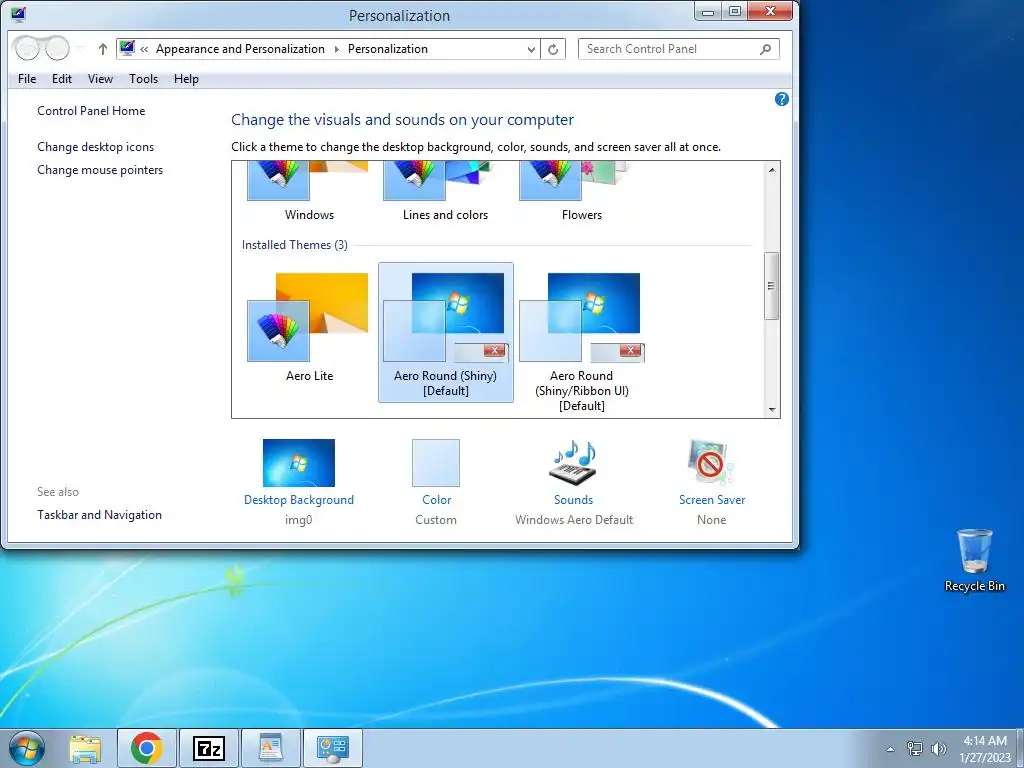This screenshot has width=1024, height=768.
Task: Expand the recent locations dropdown arrow
Action: (x=80, y=49)
